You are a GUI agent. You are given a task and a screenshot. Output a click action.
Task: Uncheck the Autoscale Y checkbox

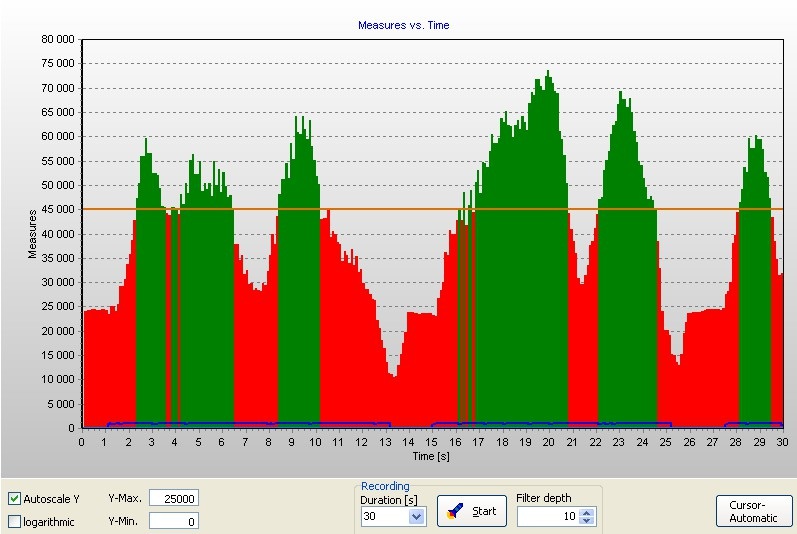click(x=15, y=498)
